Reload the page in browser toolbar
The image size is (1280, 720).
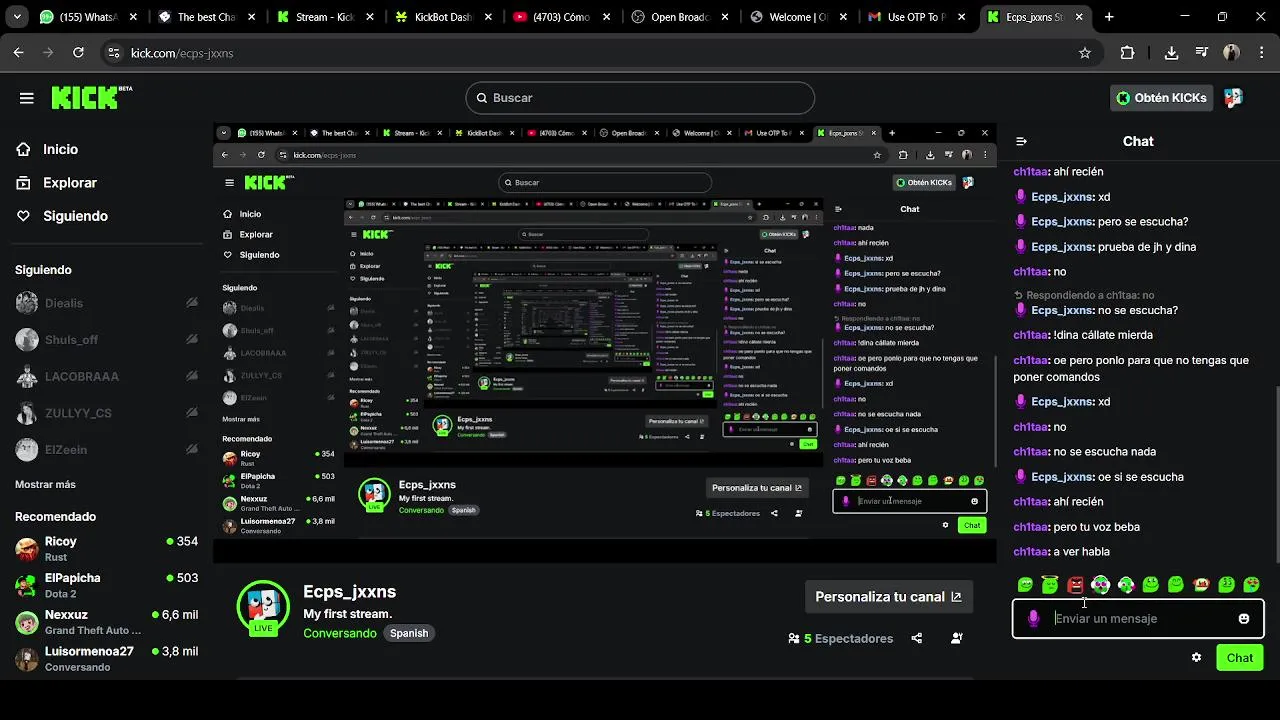tap(78, 53)
